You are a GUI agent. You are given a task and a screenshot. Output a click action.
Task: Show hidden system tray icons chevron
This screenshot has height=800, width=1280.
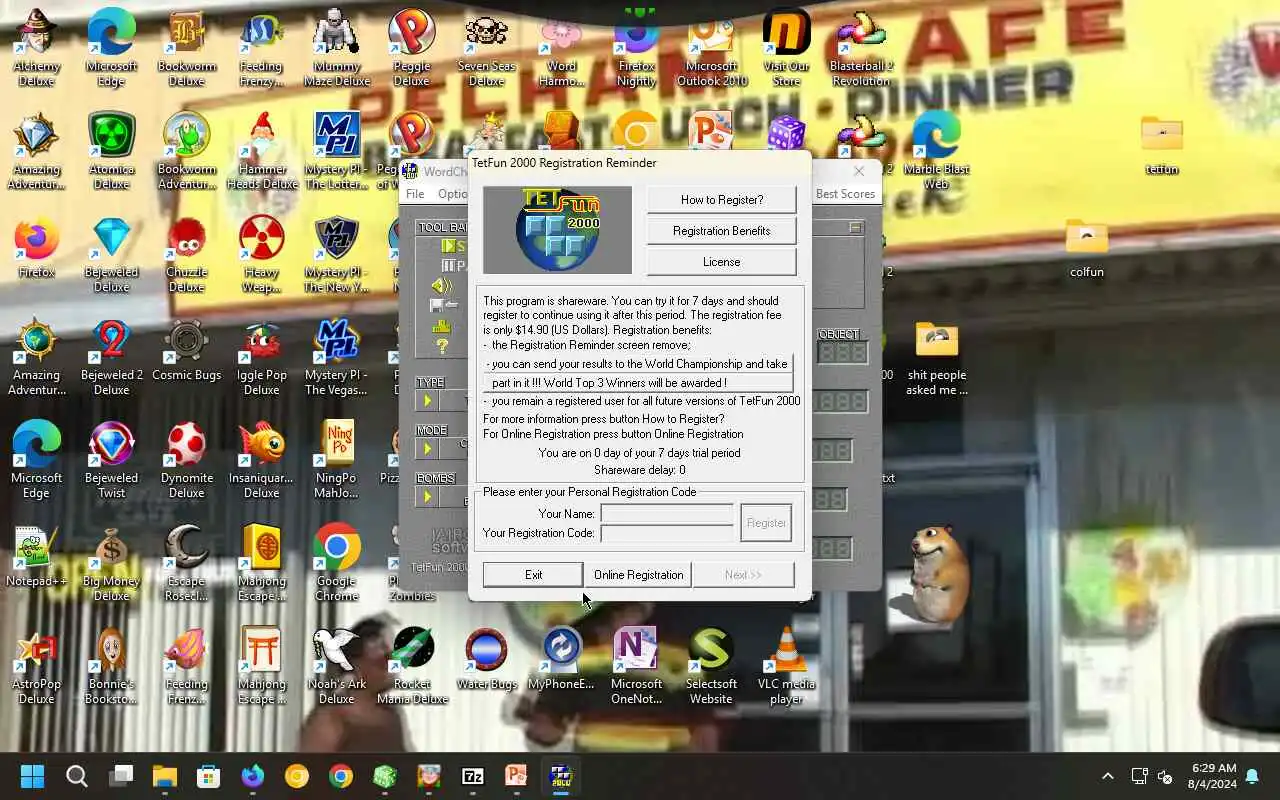1107,776
